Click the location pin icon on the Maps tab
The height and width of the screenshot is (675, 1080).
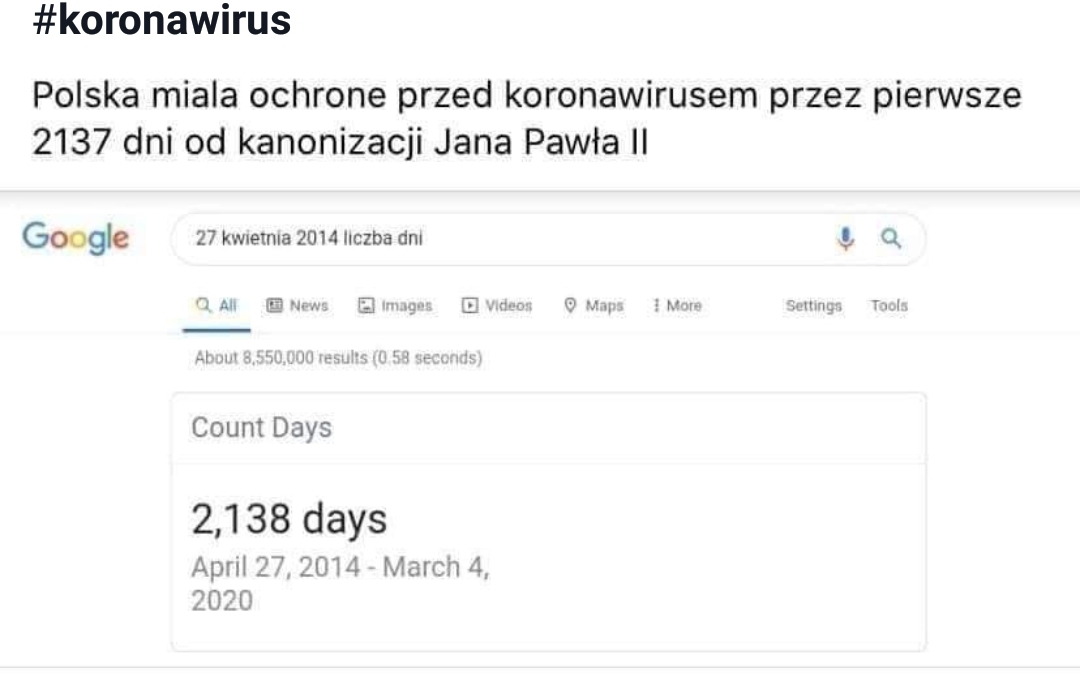[570, 306]
